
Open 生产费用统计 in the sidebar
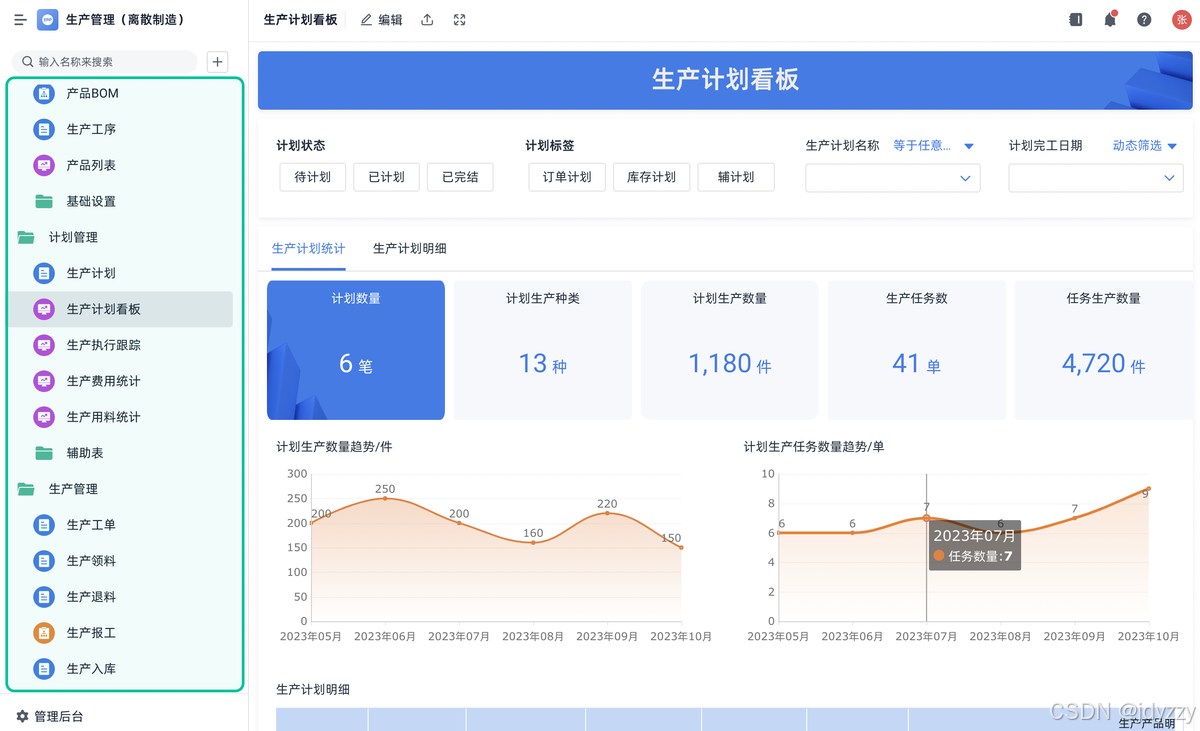(120, 381)
